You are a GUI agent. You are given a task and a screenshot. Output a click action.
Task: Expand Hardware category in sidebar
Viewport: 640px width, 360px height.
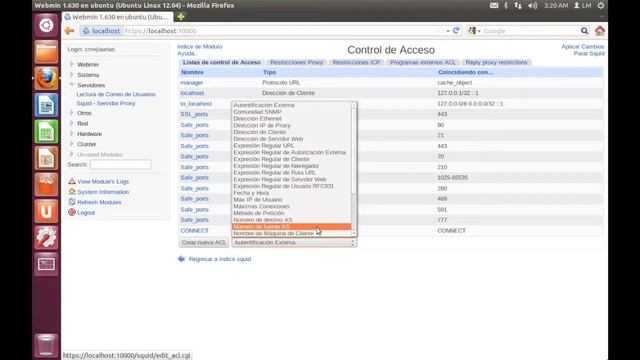point(72,133)
